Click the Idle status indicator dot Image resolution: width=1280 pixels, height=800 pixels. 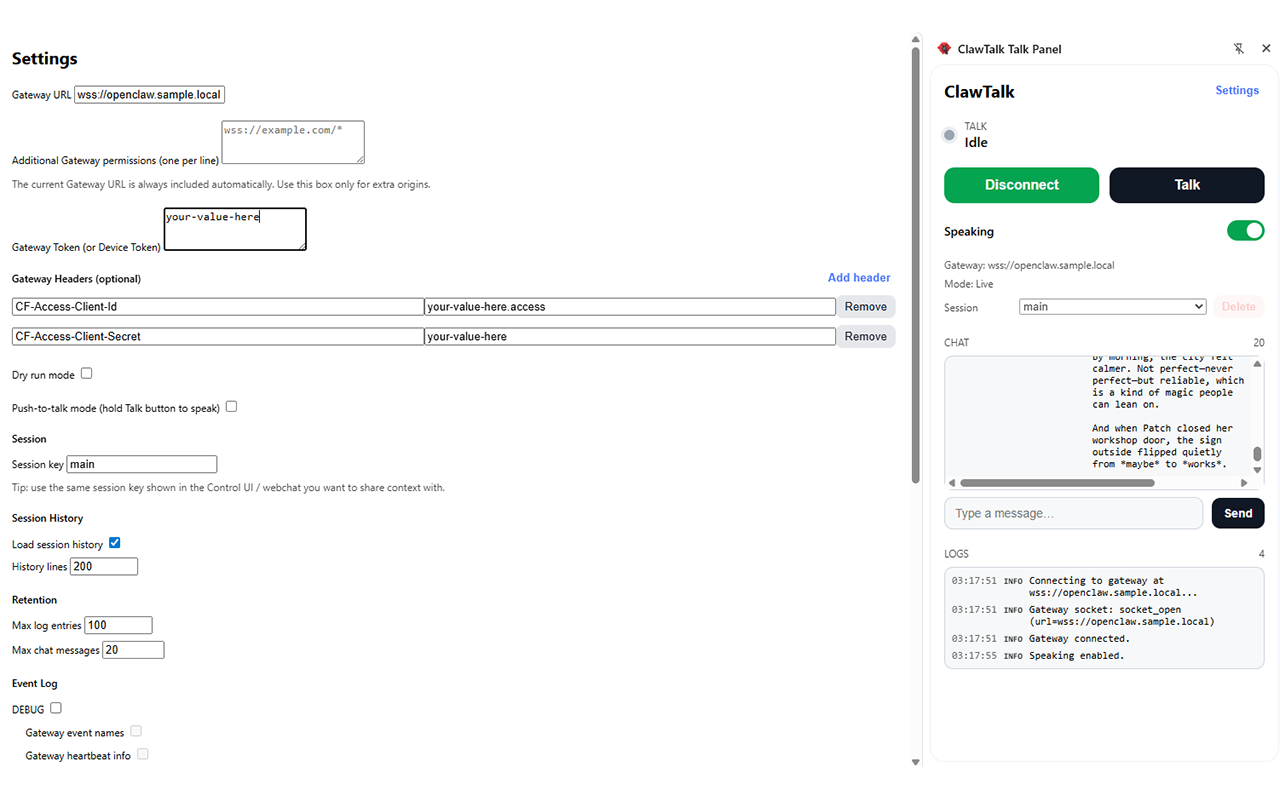click(x=950, y=135)
